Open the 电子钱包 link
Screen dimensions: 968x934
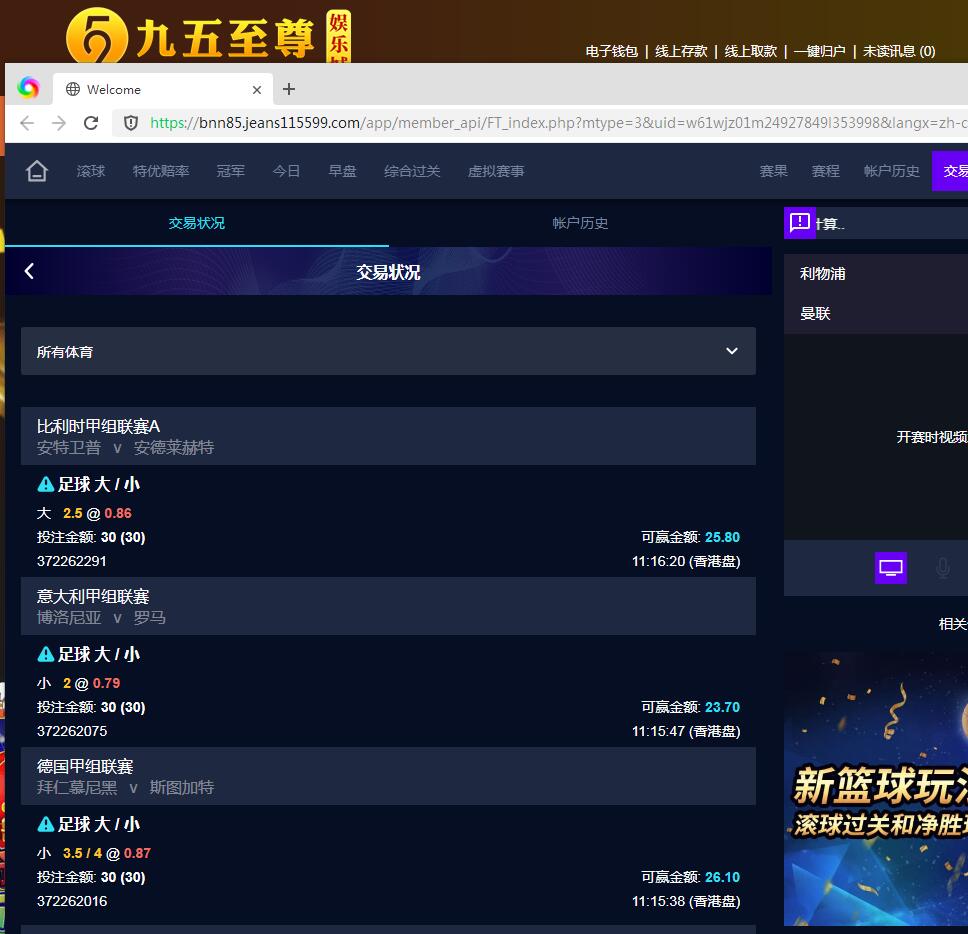(611, 51)
